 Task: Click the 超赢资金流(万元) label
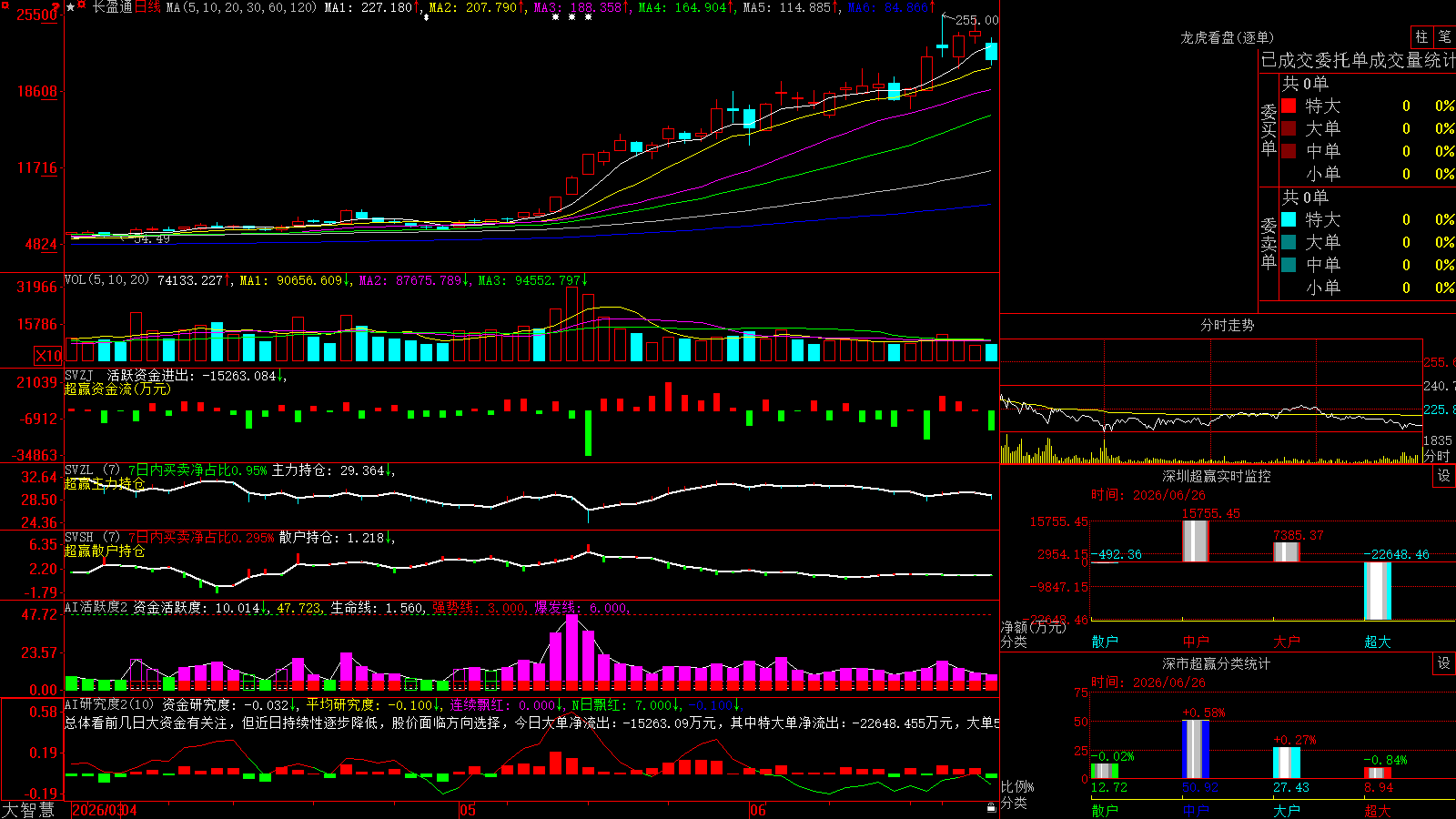pos(117,389)
